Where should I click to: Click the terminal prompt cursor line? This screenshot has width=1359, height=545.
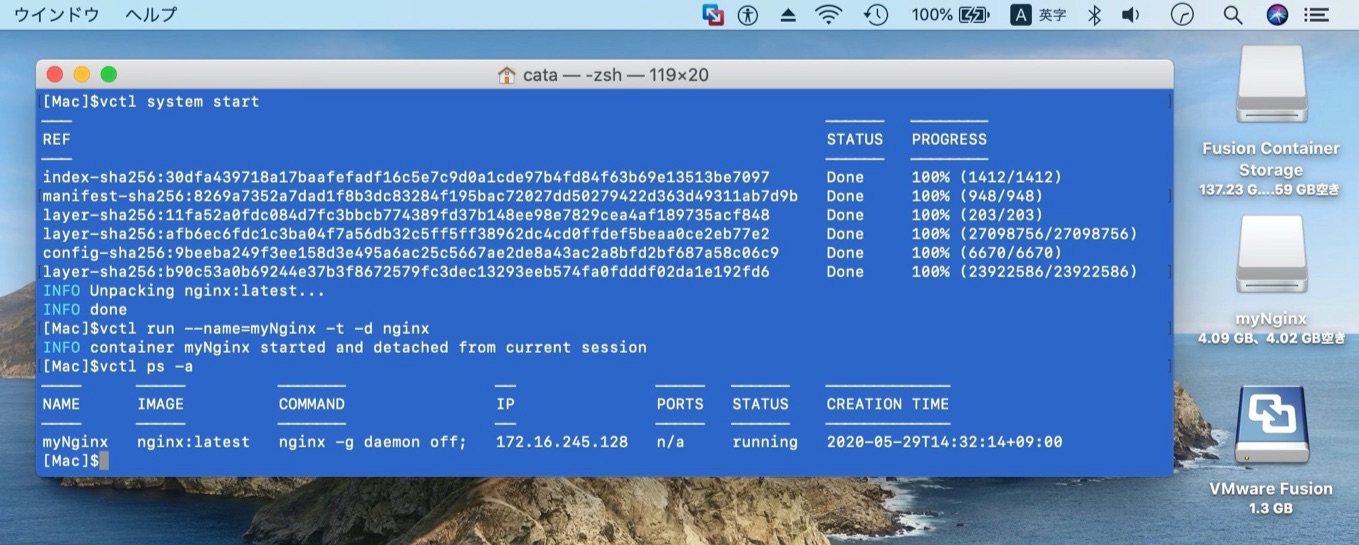coord(102,461)
